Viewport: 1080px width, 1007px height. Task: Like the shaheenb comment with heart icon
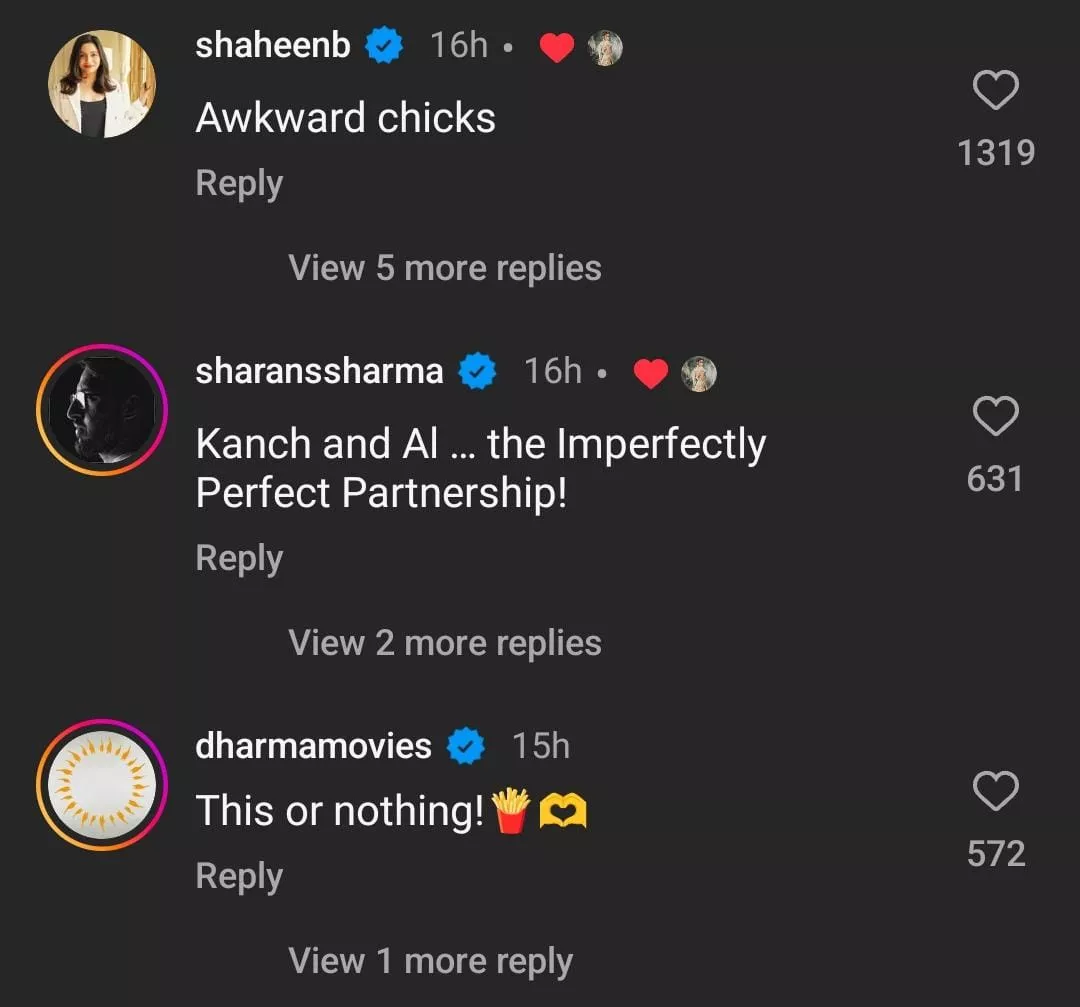point(995,92)
